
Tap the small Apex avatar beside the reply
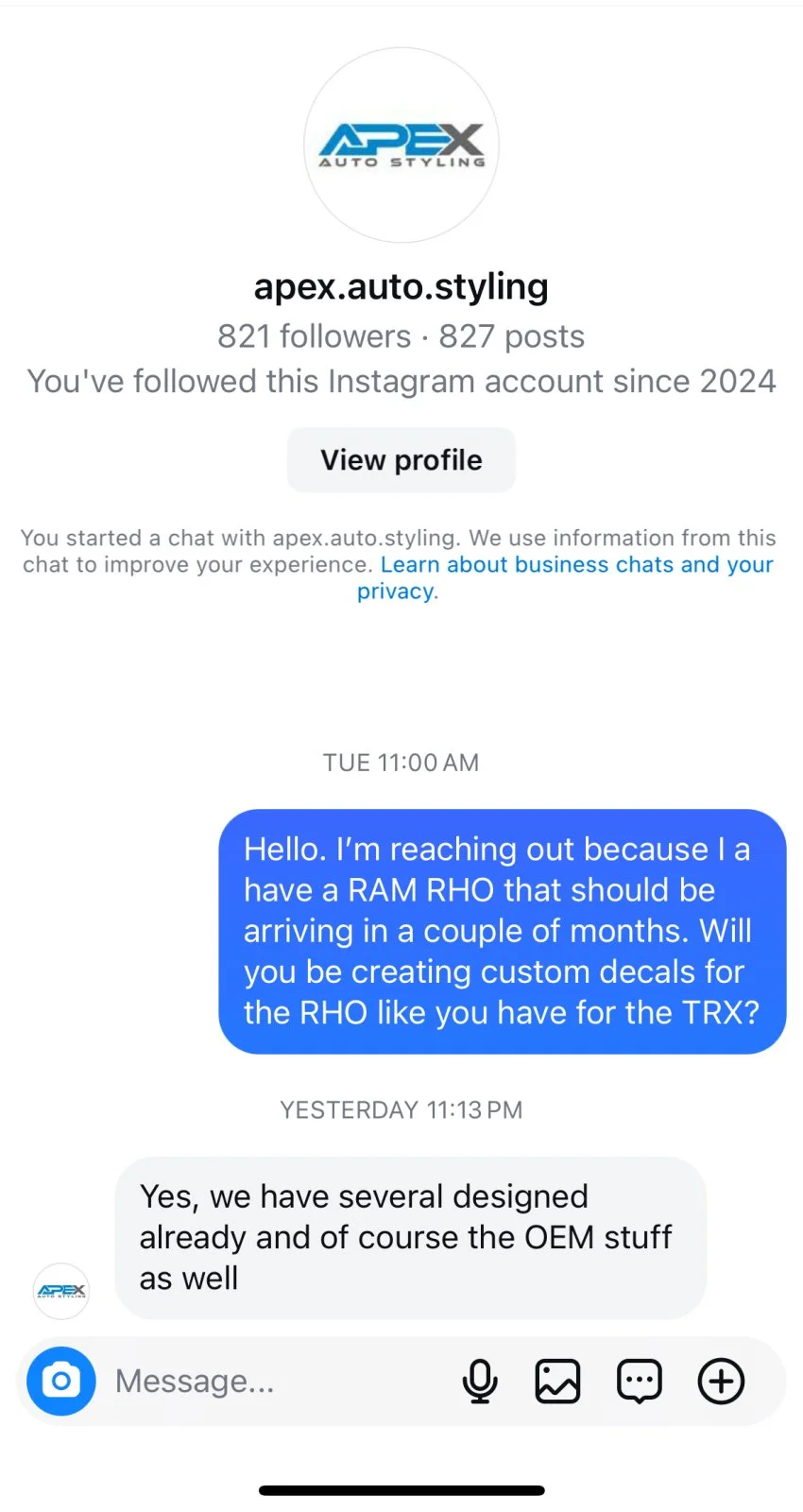coord(61,1291)
